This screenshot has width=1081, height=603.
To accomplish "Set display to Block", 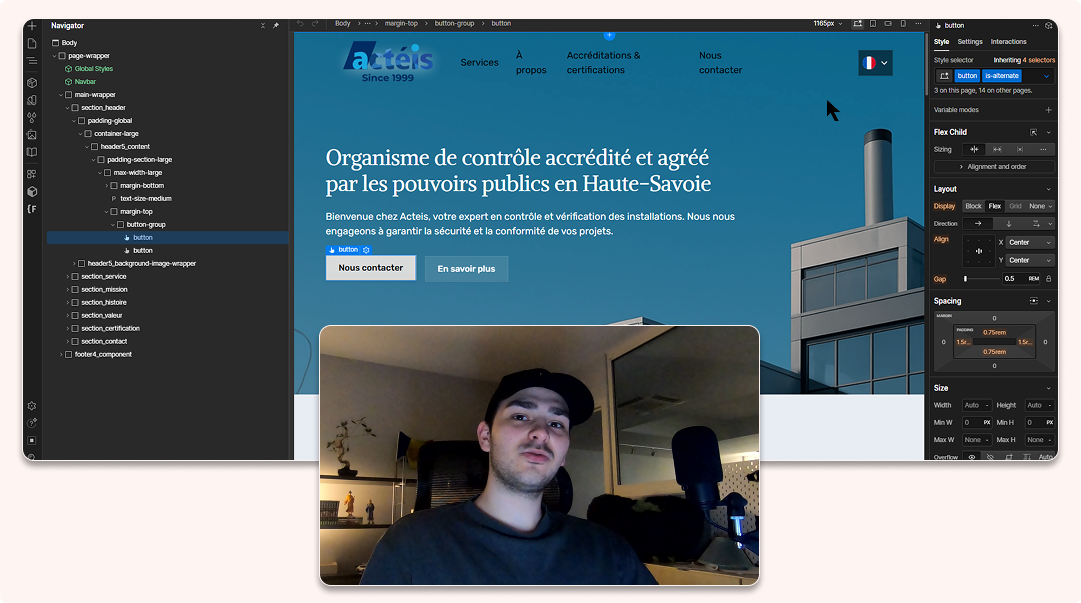I will point(973,206).
